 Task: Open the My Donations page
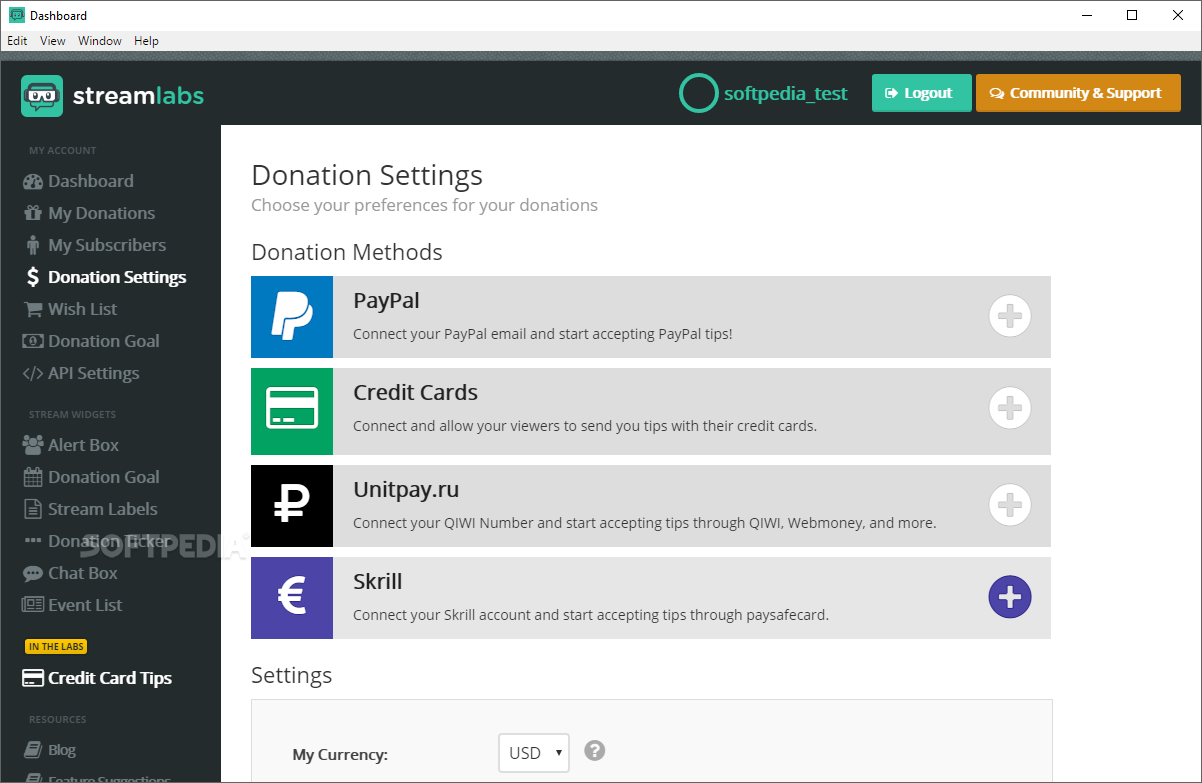(88, 213)
